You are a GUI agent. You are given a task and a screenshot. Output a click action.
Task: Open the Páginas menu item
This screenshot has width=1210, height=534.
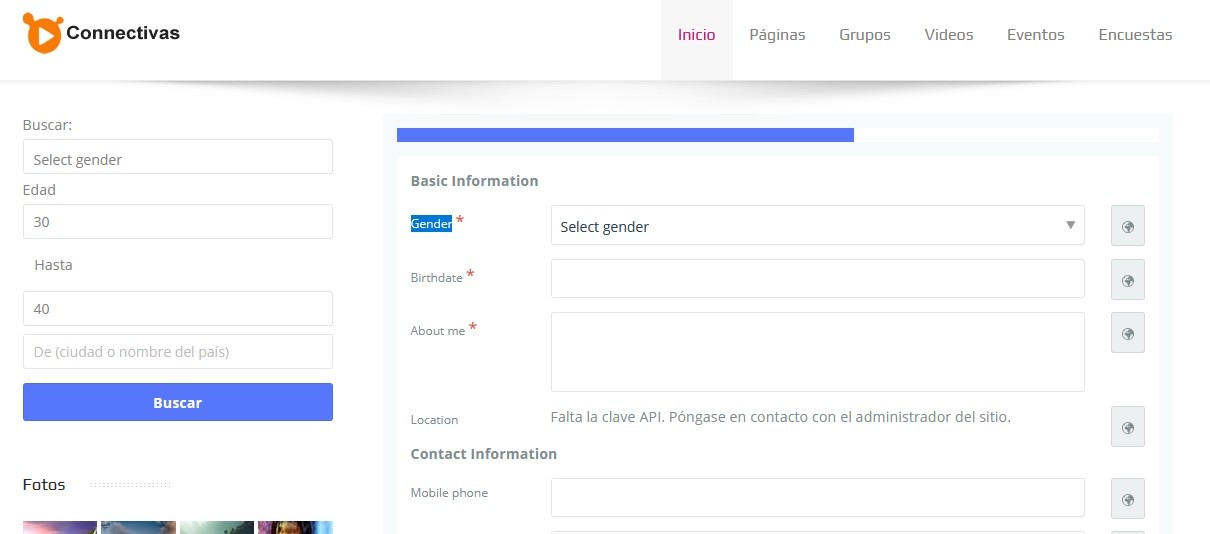(x=777, y=35)
